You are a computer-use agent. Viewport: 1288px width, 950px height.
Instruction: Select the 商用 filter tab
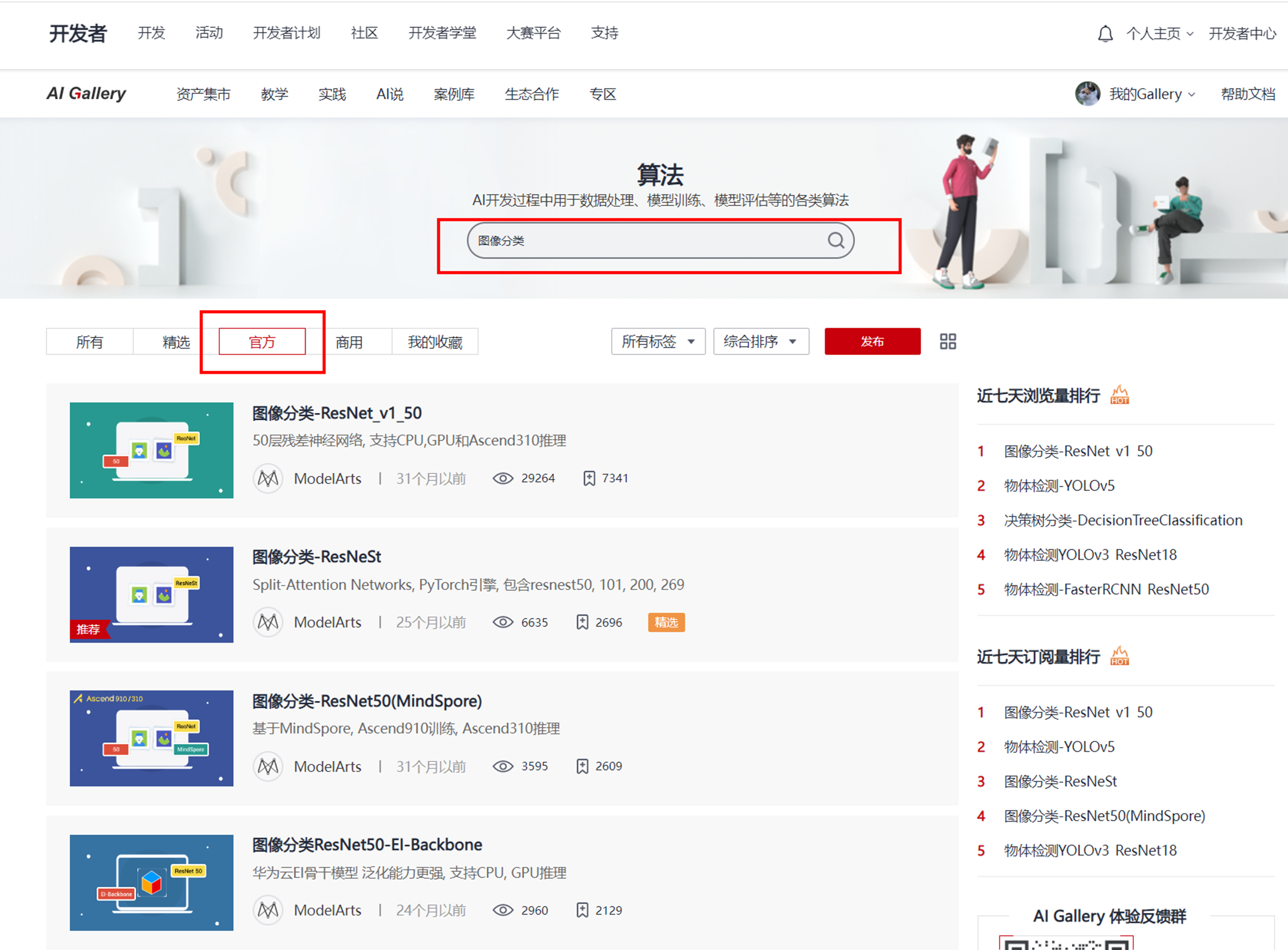pos(349,342)
